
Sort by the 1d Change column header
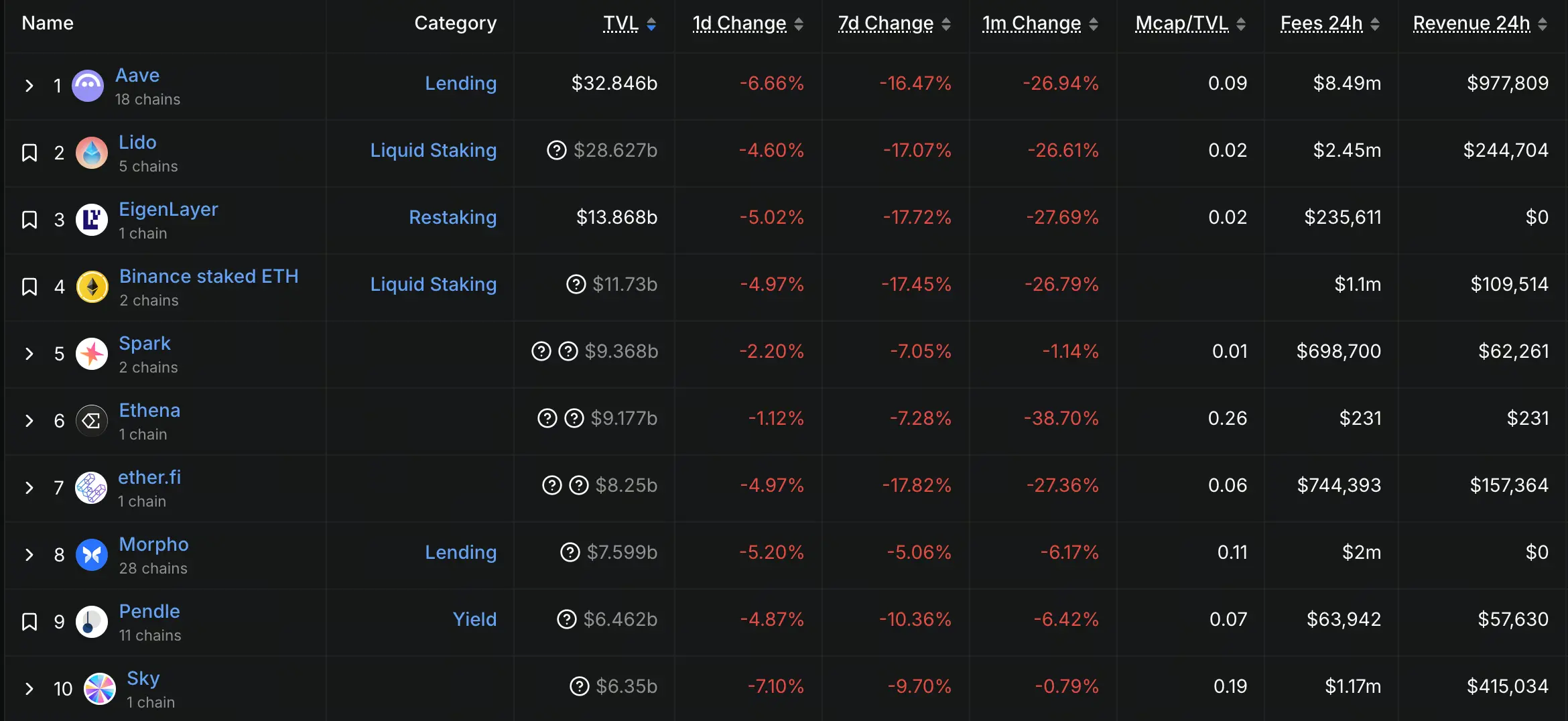click(738, 23)
